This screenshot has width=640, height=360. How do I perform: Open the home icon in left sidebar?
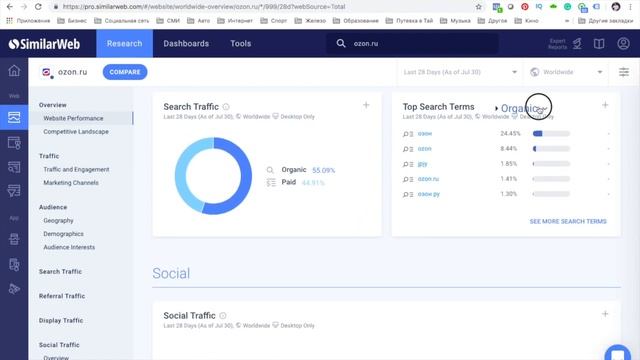(x=14, y=70)
